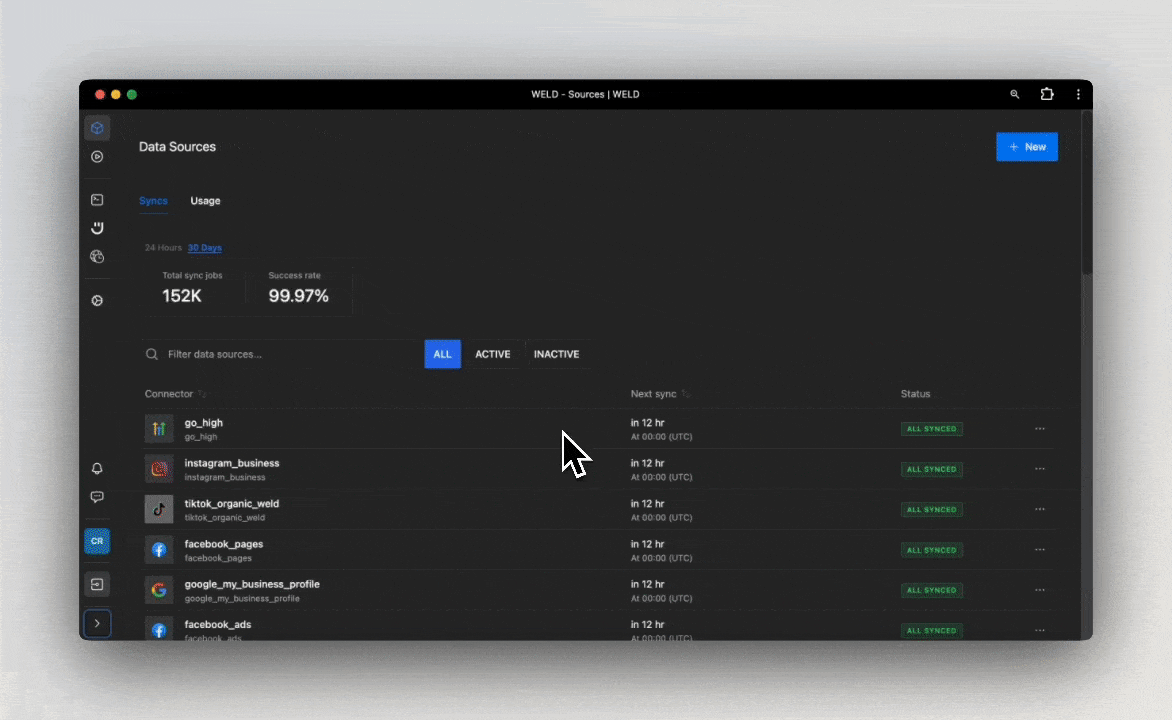Open the terminal editor icon in sidebar
Viewport: 1172px width, 720px height.
97,200
